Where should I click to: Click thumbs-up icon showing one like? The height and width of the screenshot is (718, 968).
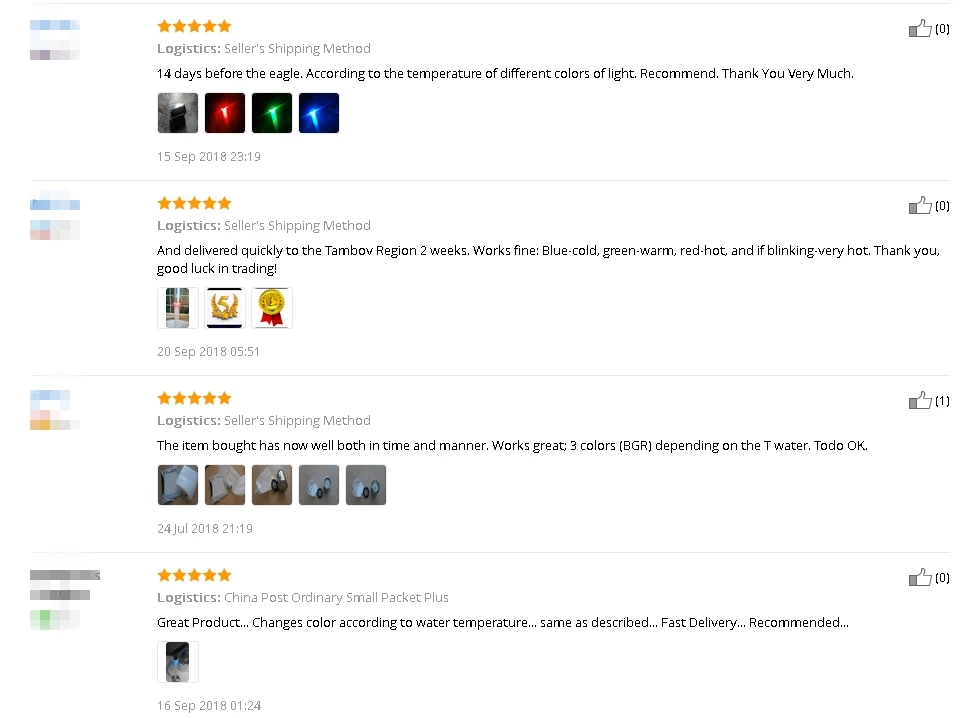[920, 401]
